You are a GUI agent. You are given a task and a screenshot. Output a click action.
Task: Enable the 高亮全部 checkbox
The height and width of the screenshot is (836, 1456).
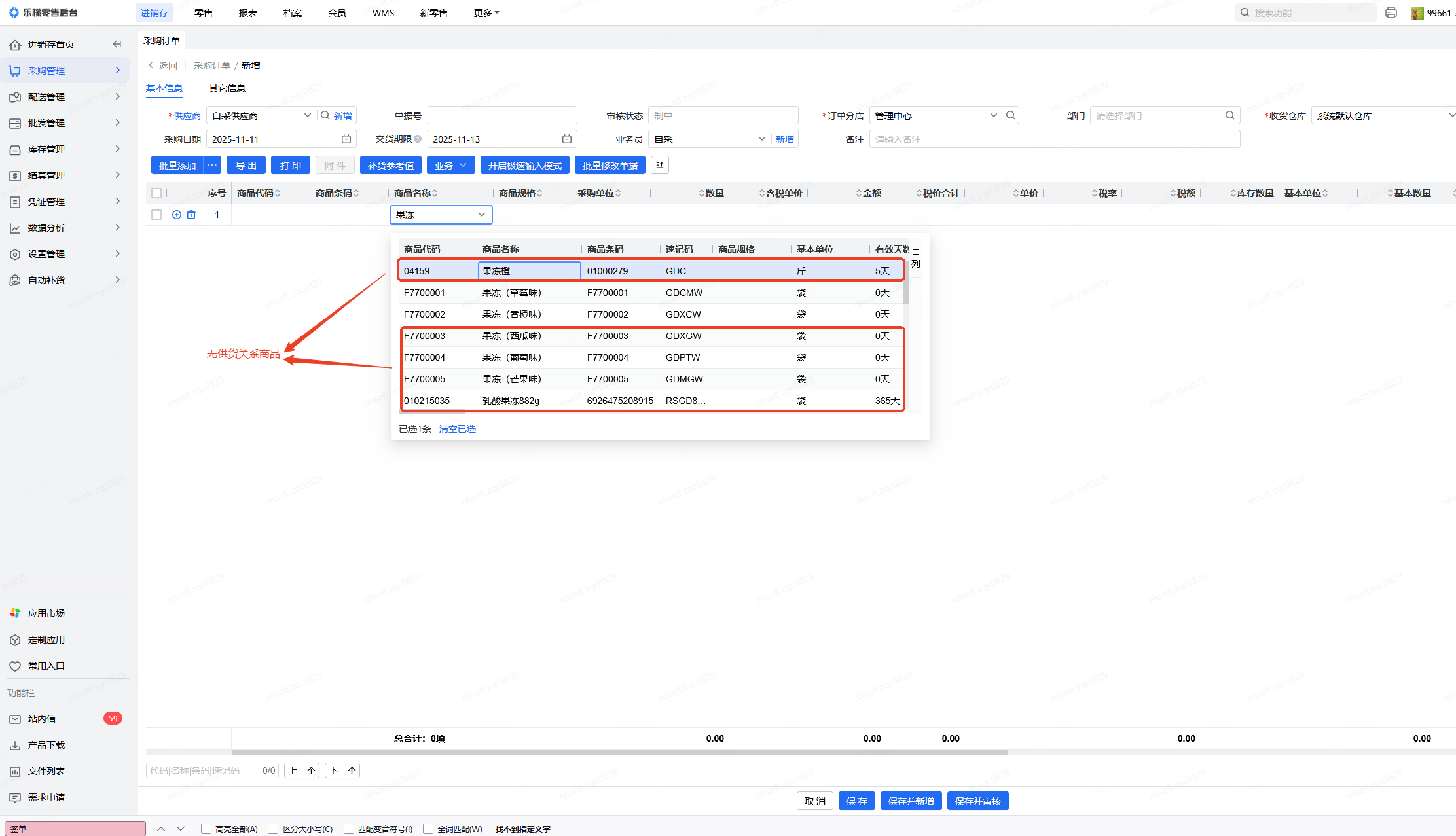click(206, 829)
